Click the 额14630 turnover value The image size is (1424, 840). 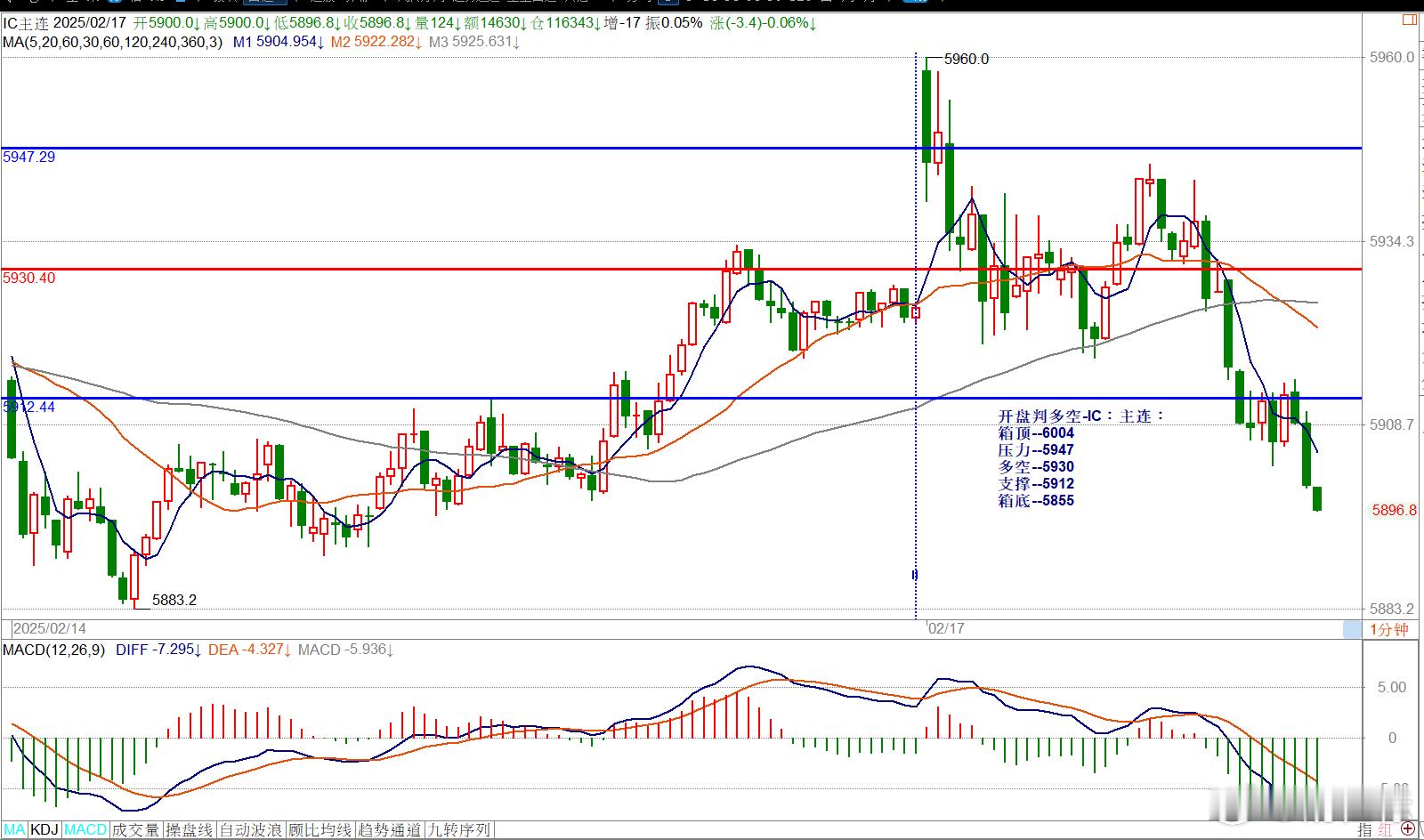click(497, 23)
